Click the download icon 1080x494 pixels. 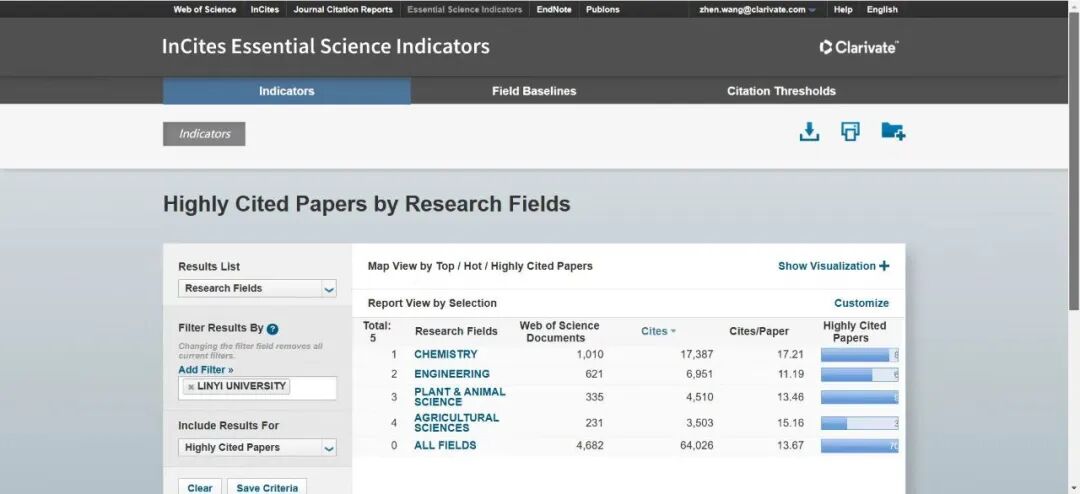[x=809, y=132]
